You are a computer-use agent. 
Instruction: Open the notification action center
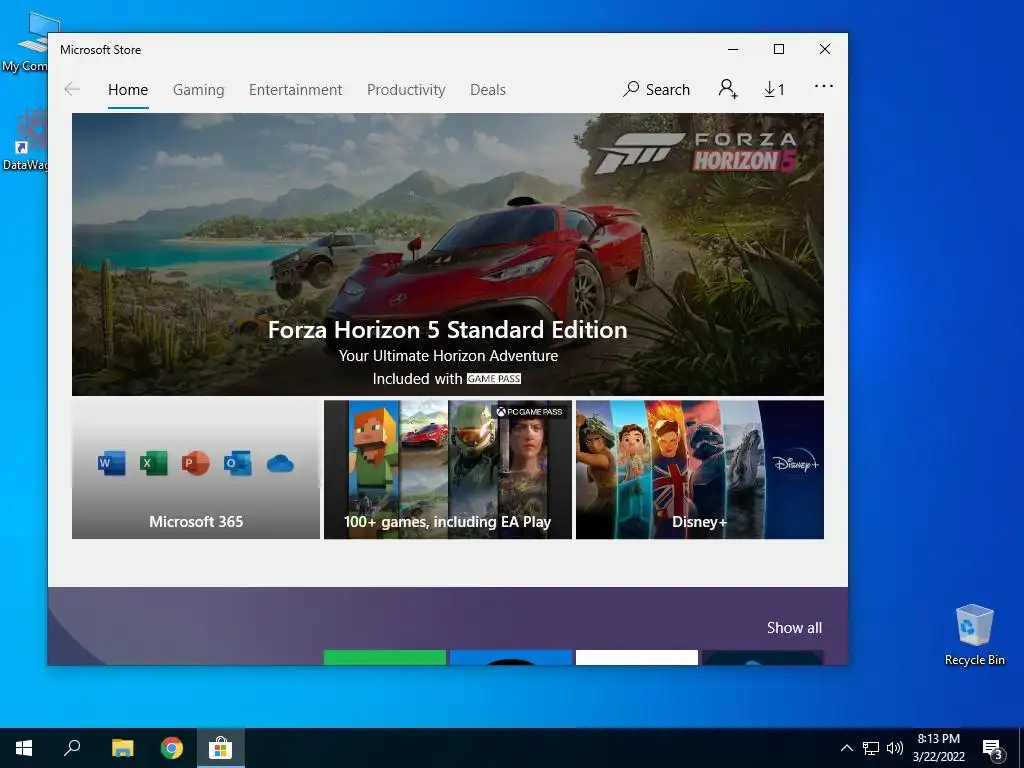[993, 749]
